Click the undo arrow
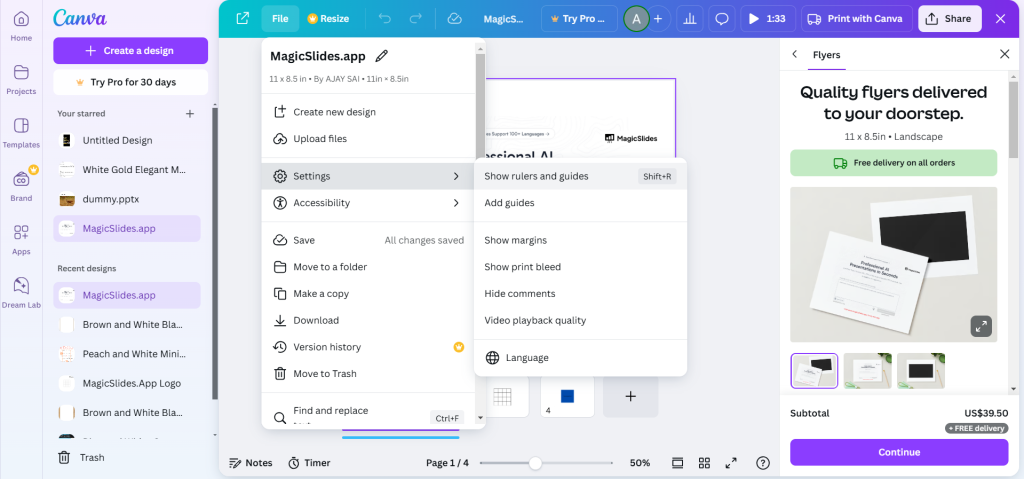 385,19
